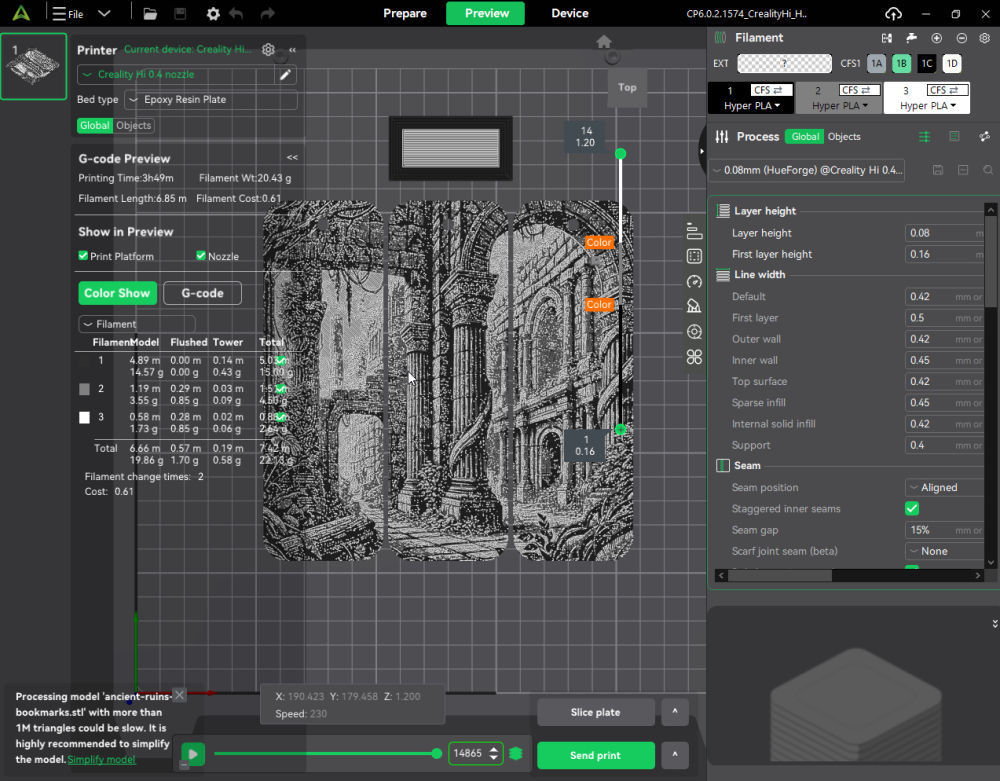Click the Creality app logo

(21, 13)
